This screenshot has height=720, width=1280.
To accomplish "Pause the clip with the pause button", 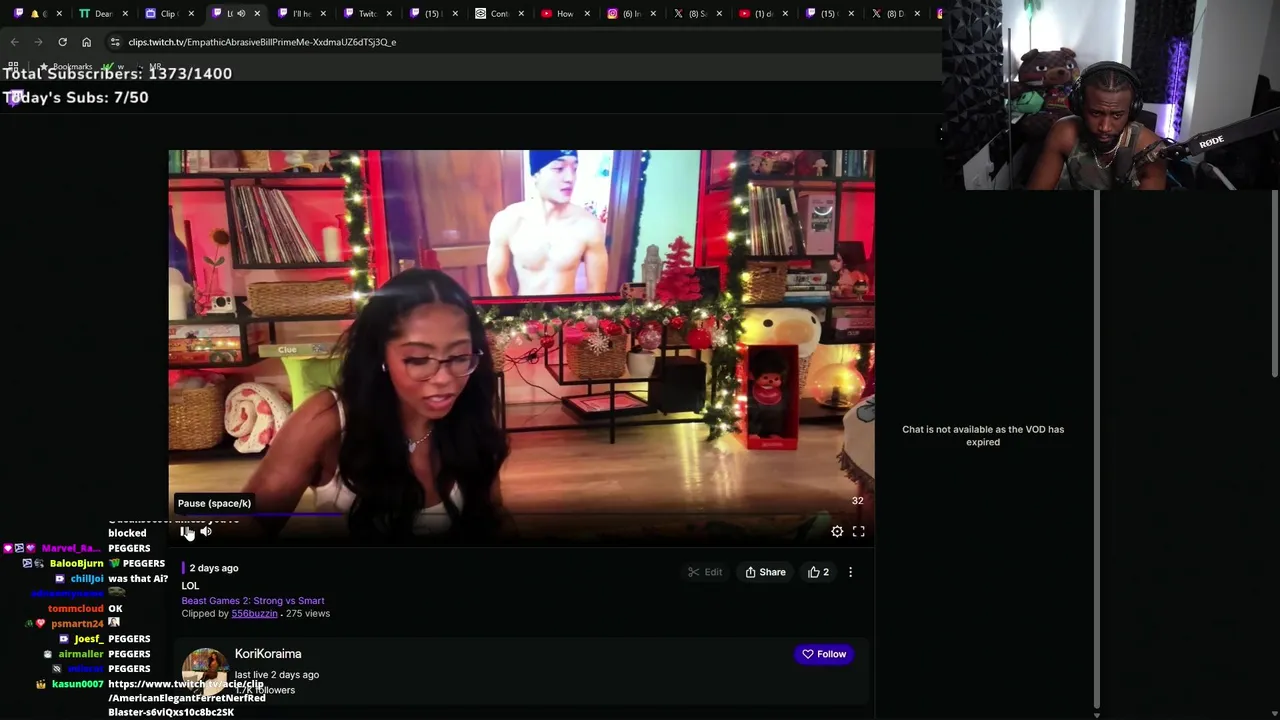I will [x=184, y=531].
